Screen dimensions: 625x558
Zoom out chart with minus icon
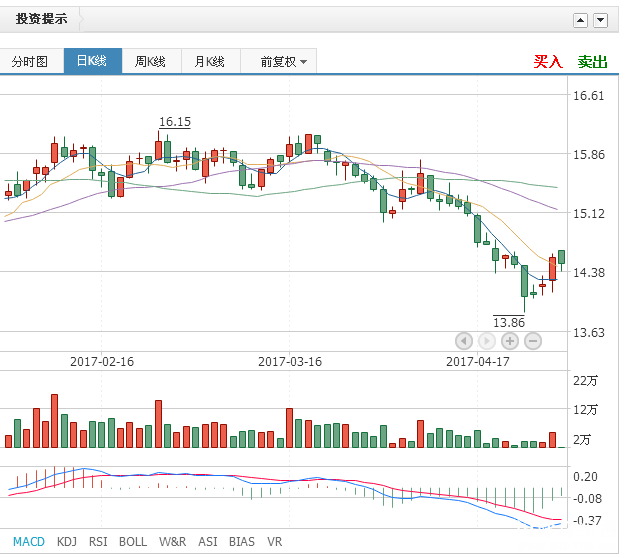click(533, 341)
